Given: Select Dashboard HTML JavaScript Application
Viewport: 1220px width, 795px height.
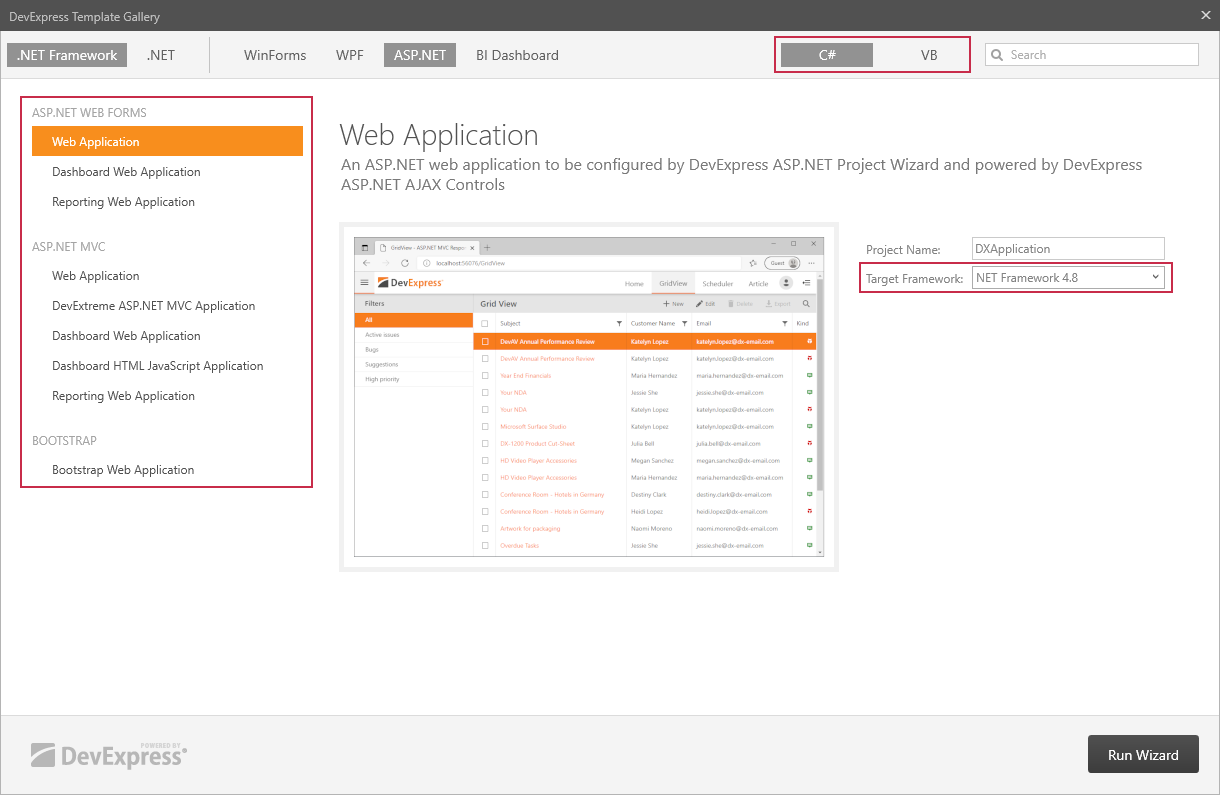Looking at the screenshot, I should point(167,366).
